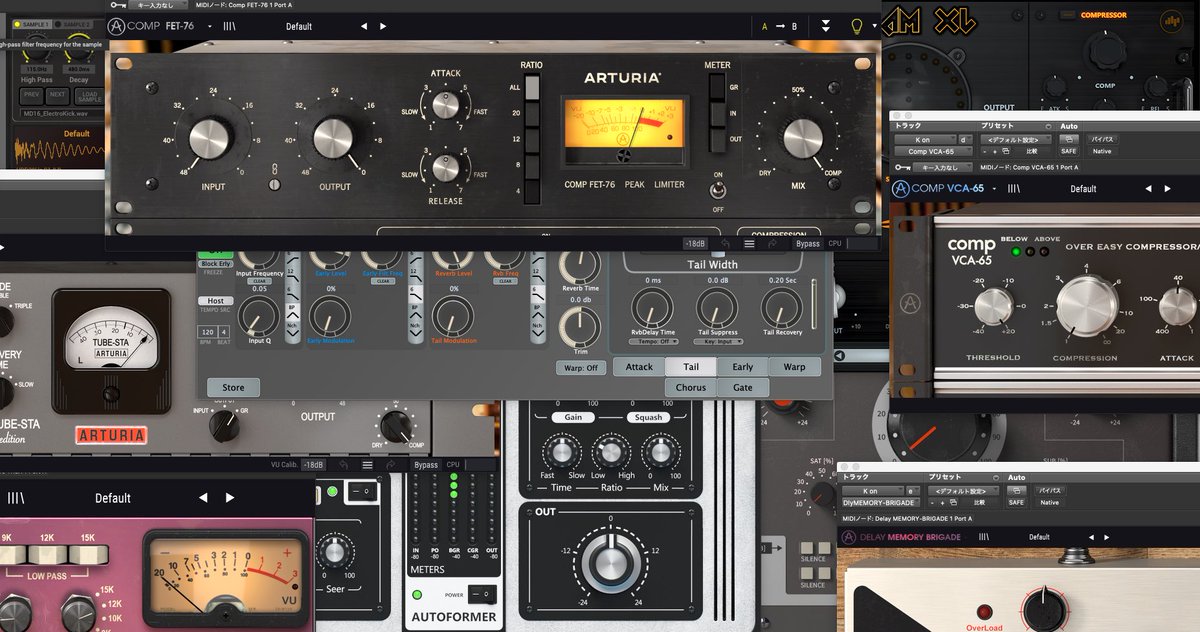Click the INPUT knob on Comp FET-76

210,138
